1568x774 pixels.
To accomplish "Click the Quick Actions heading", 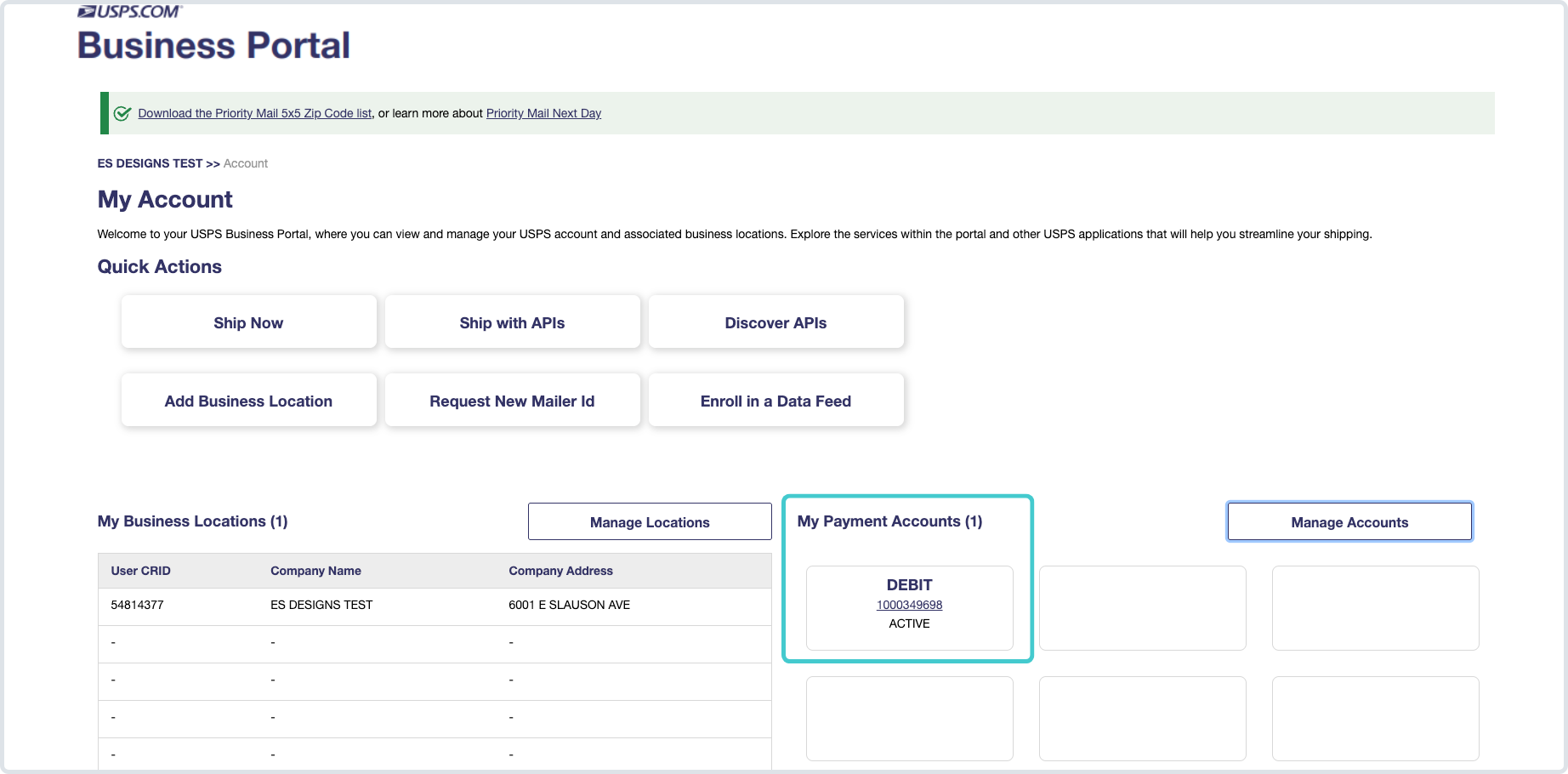I will pos(159,267).
